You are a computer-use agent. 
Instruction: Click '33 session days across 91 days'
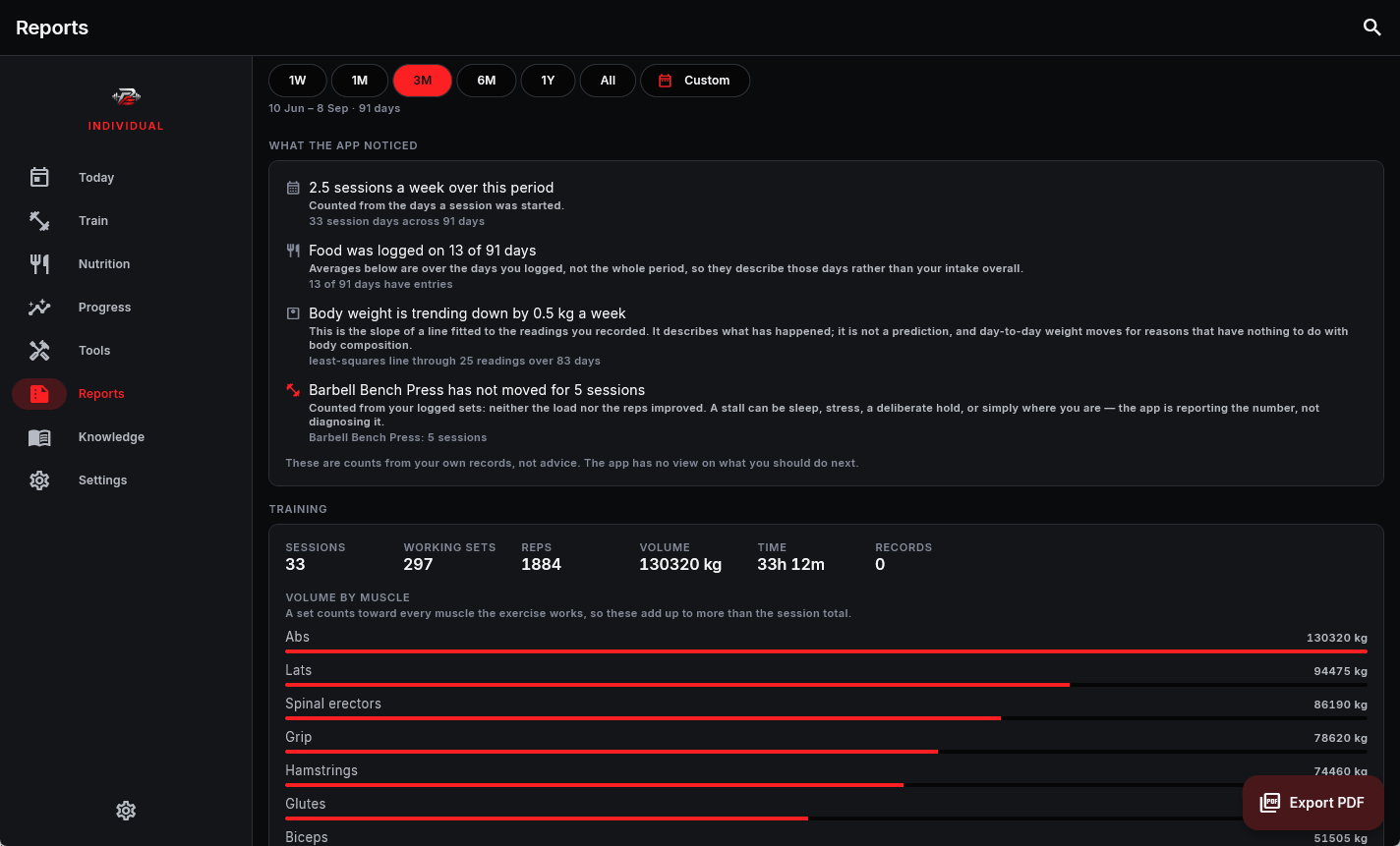pyautogui.click(x=396, y=221)
